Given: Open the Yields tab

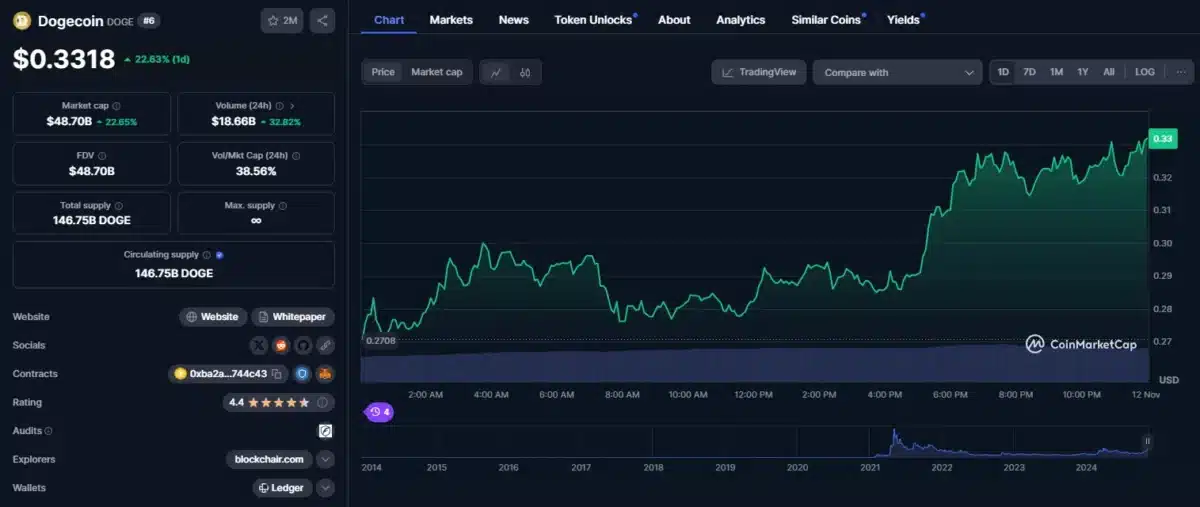Looking at the screenshot, I should pyautogui.click(x=903, y=20).
